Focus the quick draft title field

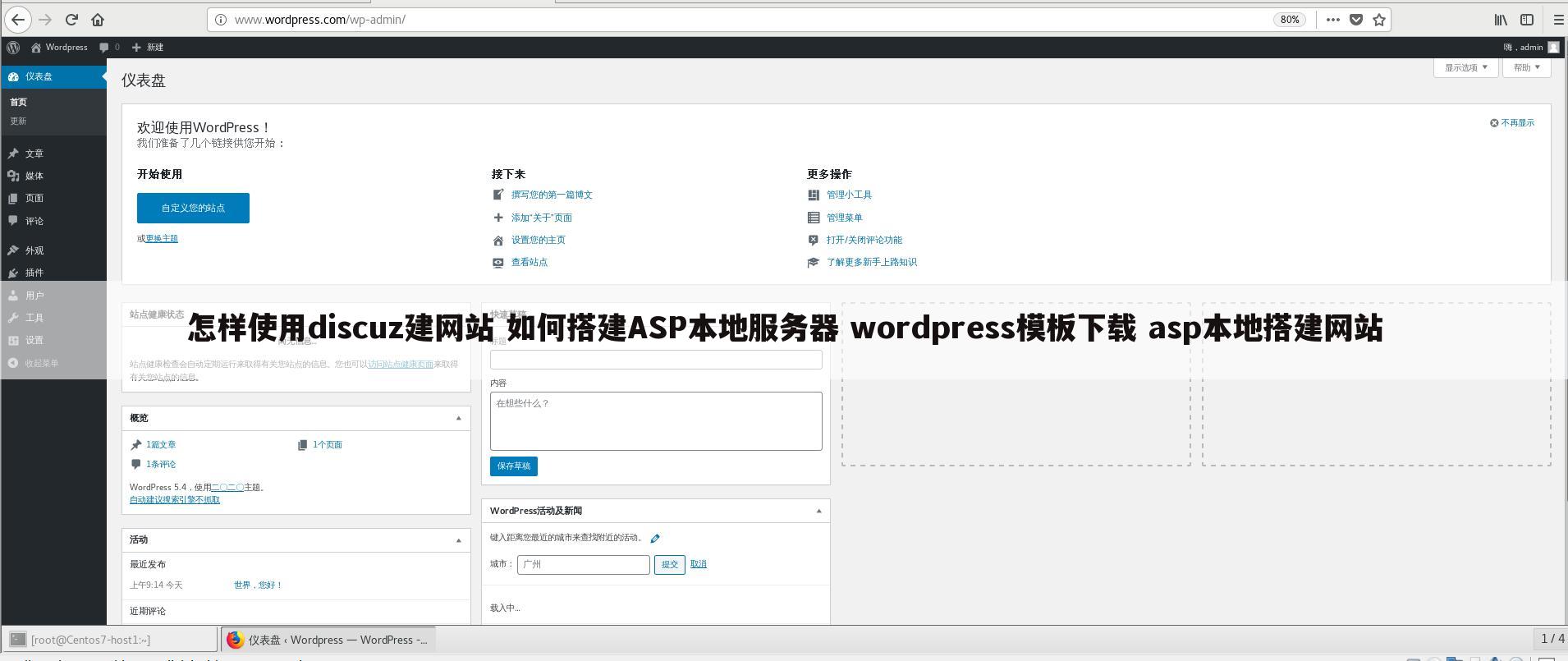656,360
